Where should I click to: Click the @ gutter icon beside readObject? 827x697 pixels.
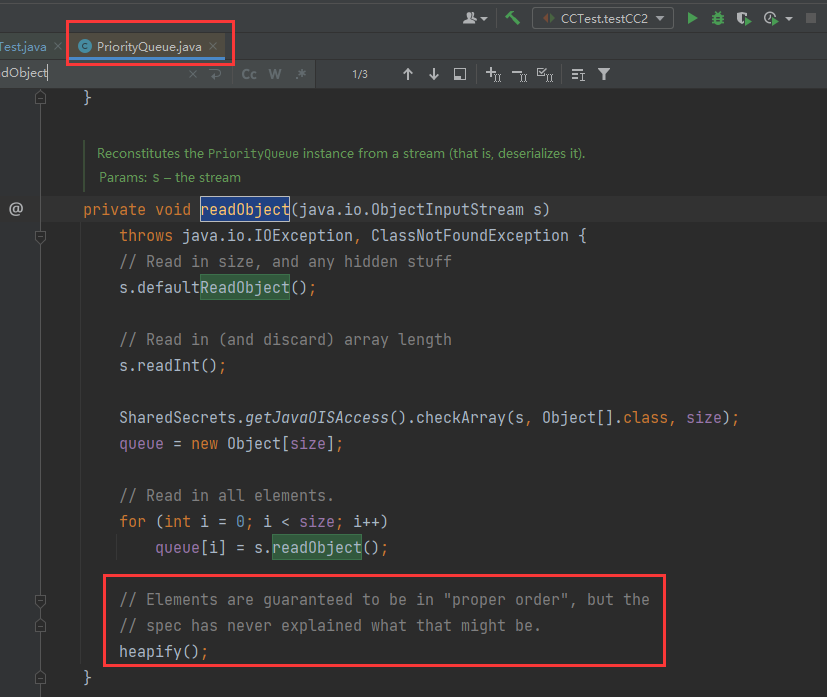[x=16, y=209]
